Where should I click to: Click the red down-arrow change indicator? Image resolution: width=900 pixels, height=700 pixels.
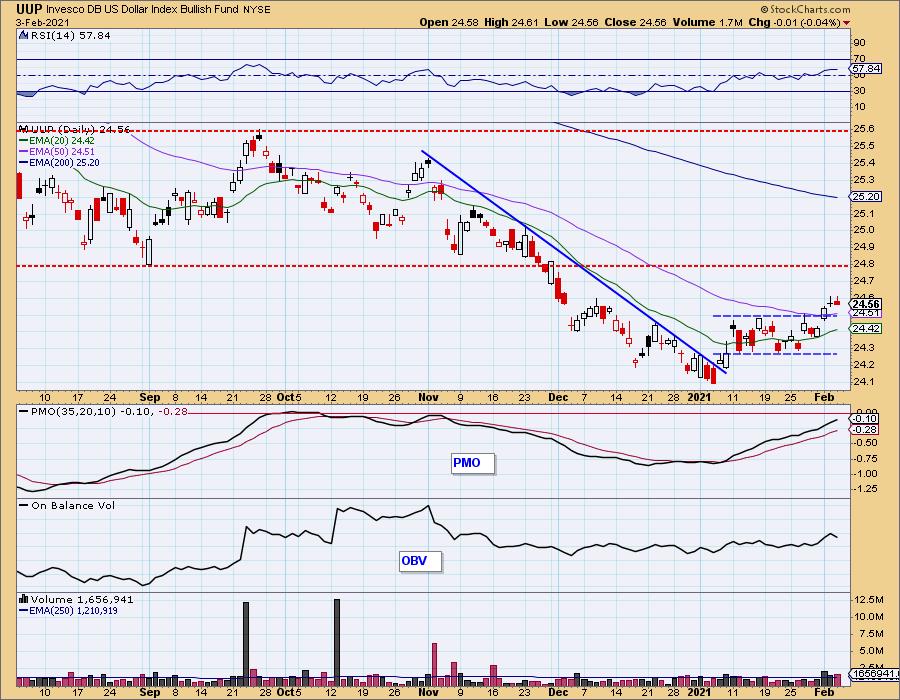[847, 23]
